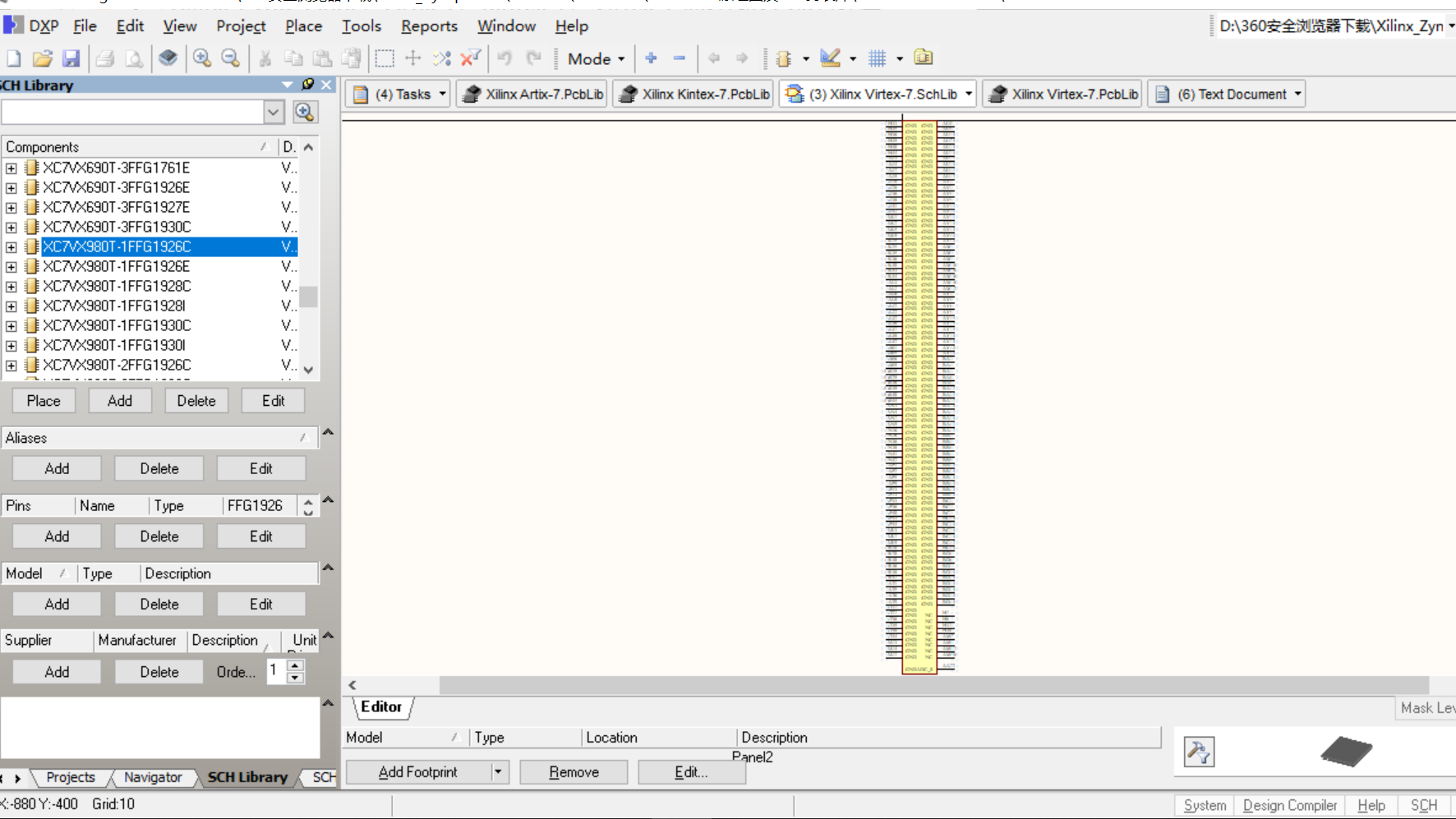This screenshot has width=1456, height=819.
Task: Expand XC7VX690T-3FFG1761E tree node
Action: pyautogui.click(x=12, y=168)
